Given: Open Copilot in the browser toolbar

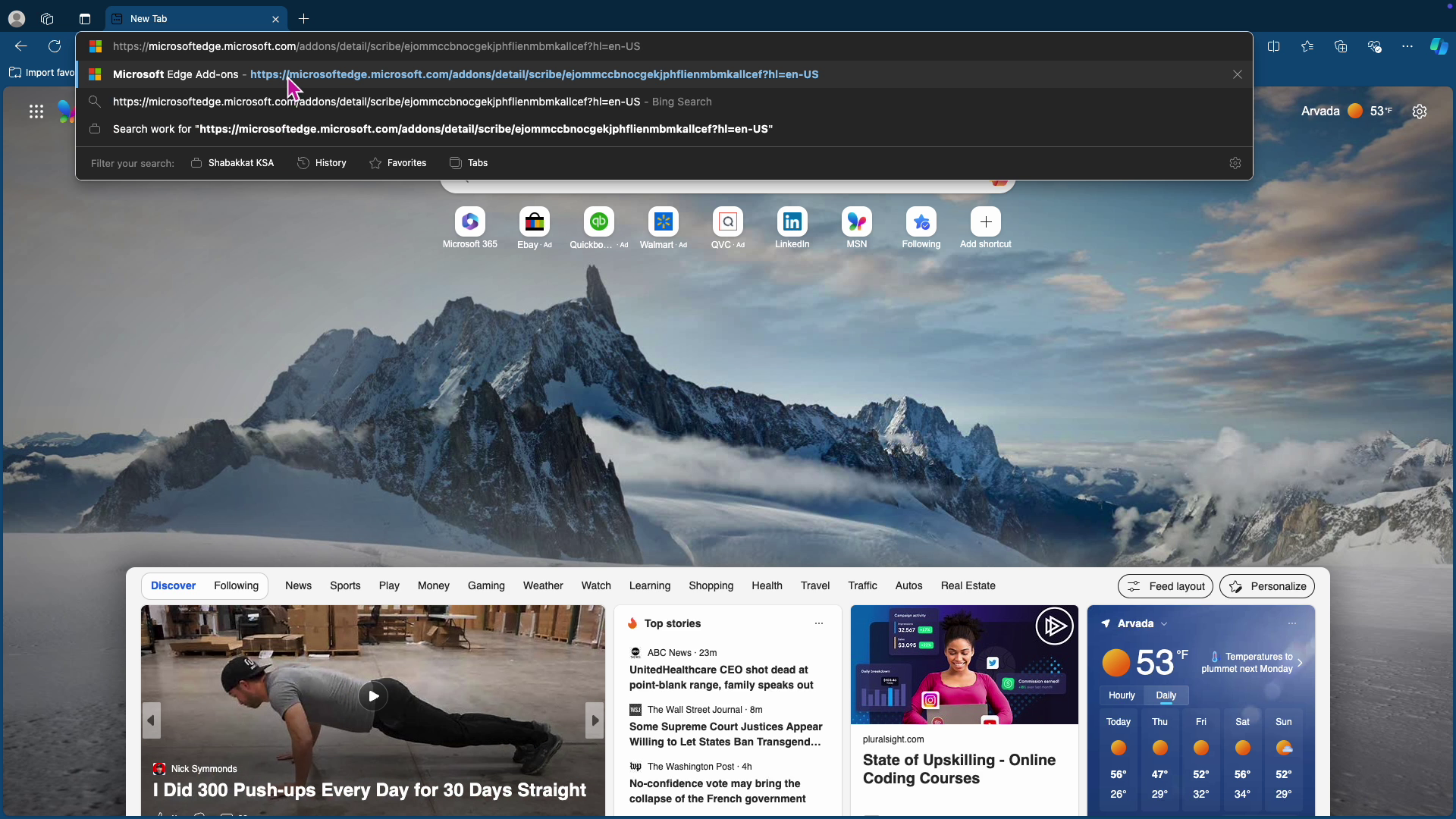Looking at the screenshot, I should tap(1438, 46).
